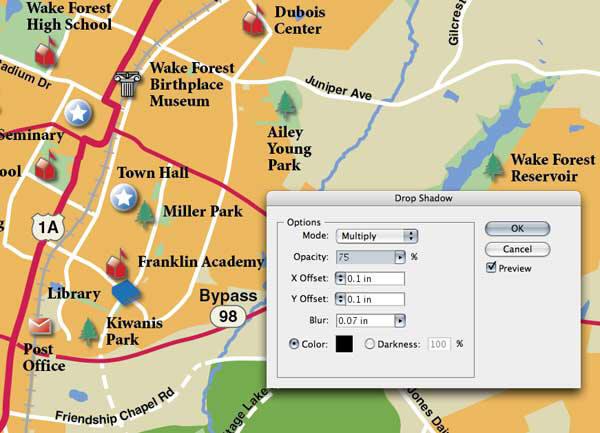
Task: Click the OK button
Action: tap(517, 228)
